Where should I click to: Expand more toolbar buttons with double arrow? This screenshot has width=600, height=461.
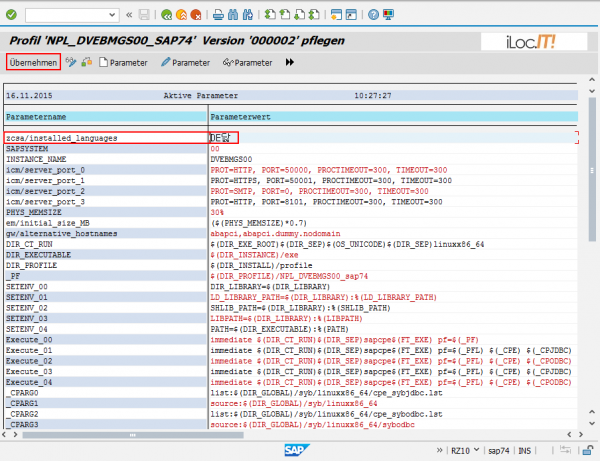click(x=290, y=62)
